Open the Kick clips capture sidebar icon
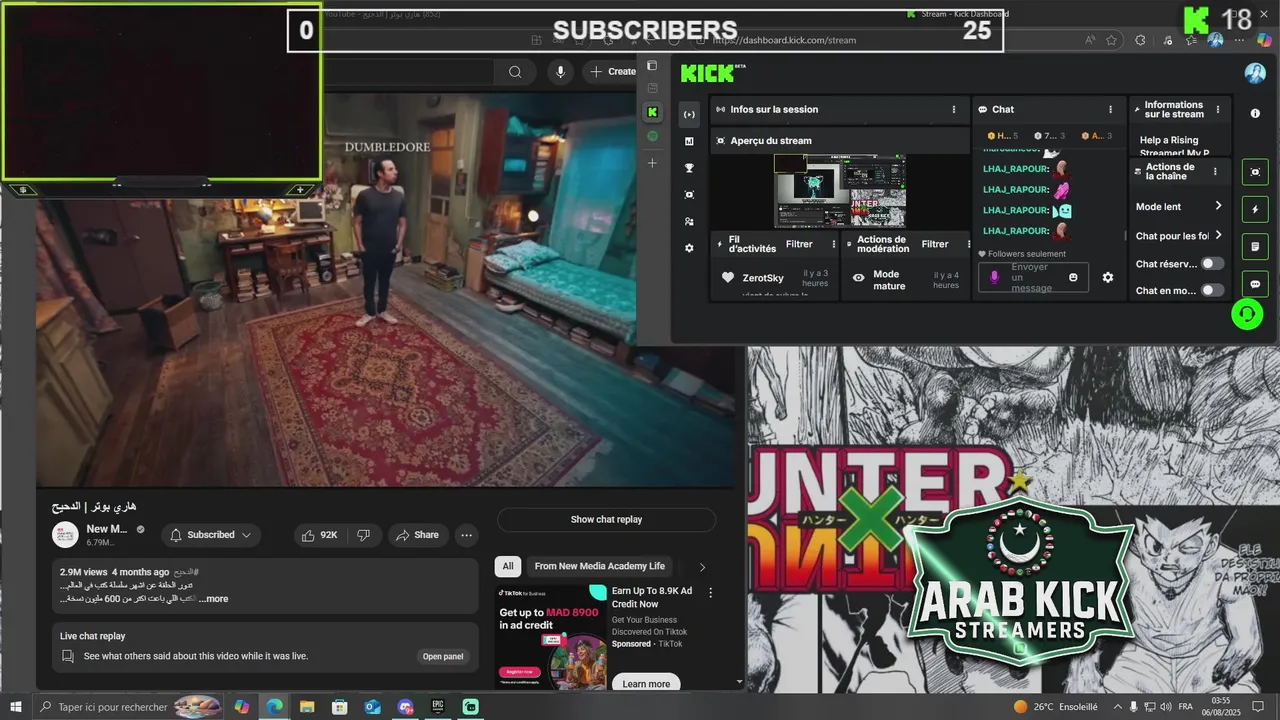This screenshot has width=1280, height=720. (x=689, y=194)
